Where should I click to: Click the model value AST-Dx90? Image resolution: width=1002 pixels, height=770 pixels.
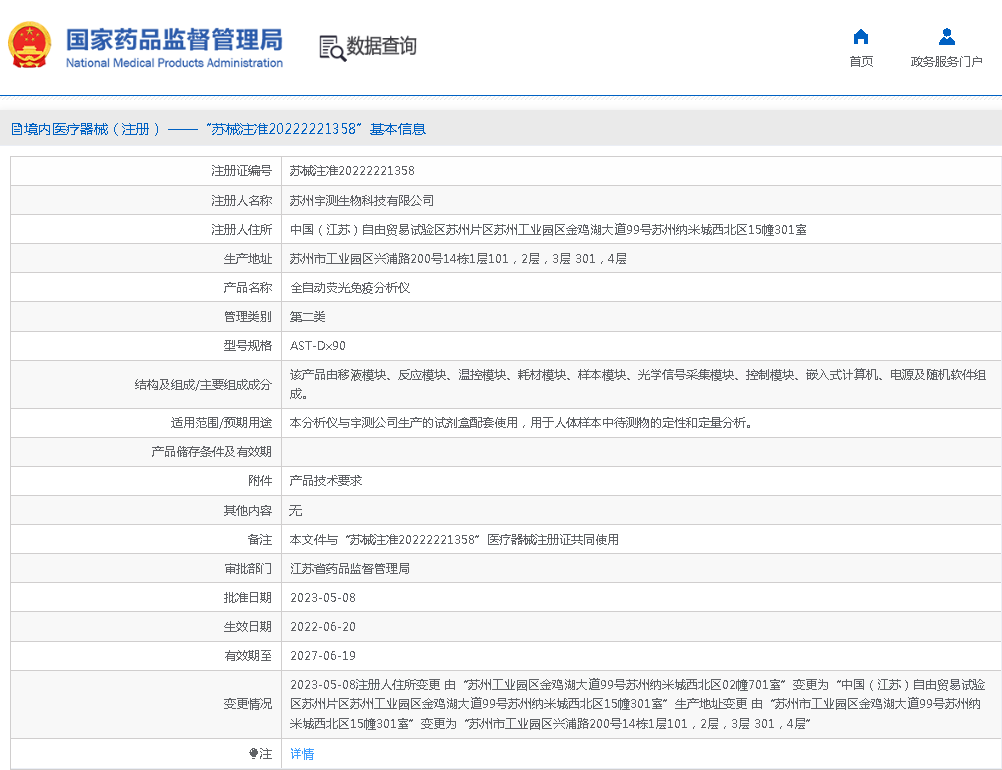coord(317,346)
